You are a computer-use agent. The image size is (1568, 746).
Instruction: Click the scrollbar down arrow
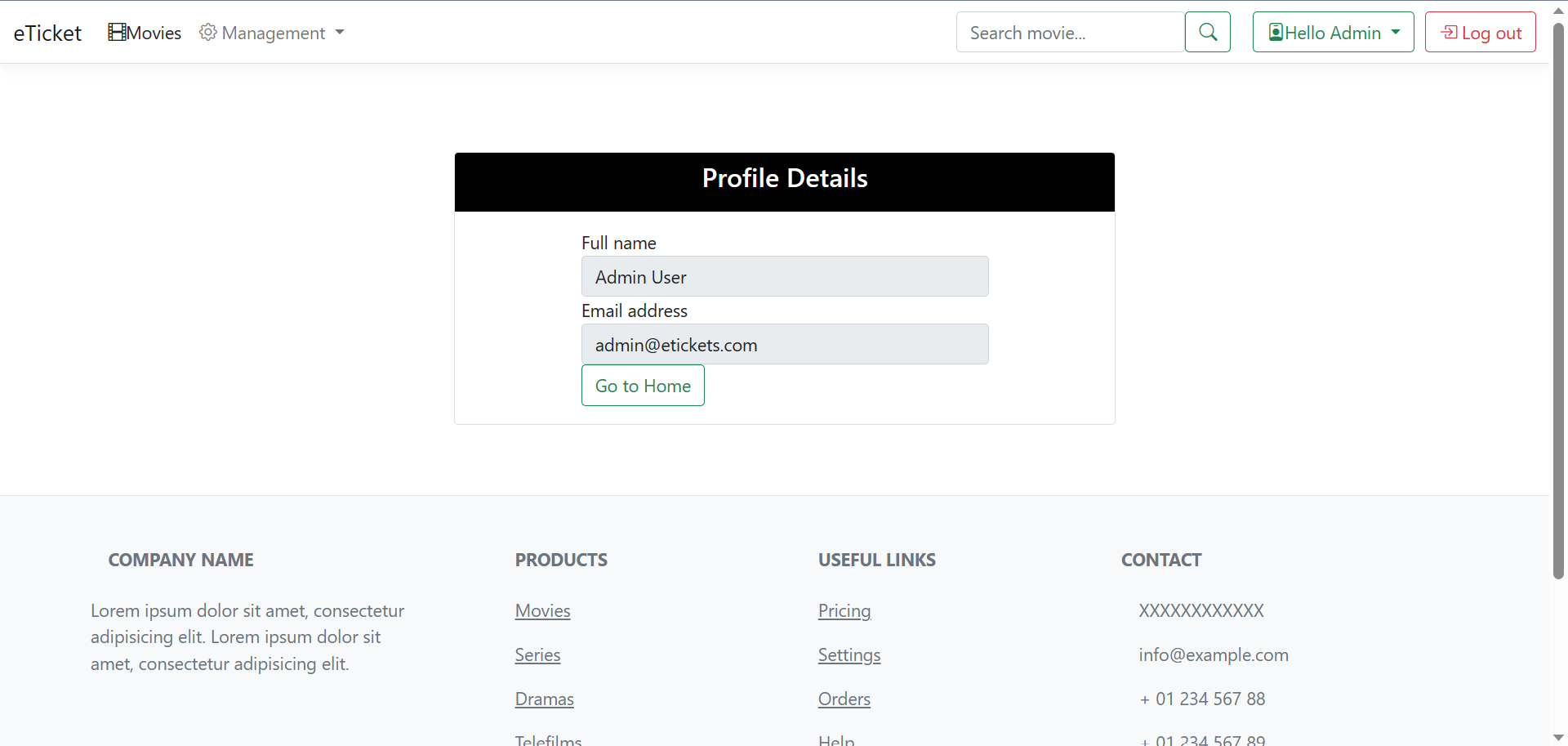(1559, 736)
